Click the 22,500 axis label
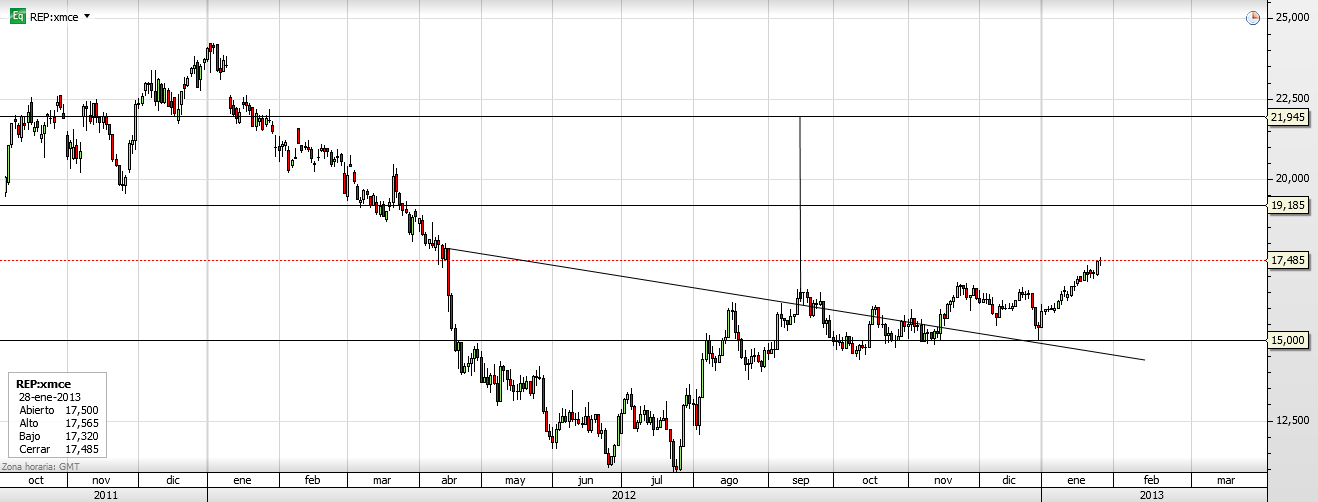 (1293, 98)
